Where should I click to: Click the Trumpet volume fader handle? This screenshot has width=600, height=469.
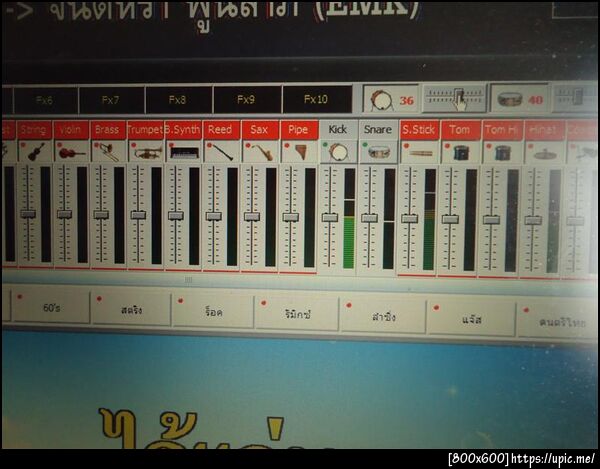138,215
